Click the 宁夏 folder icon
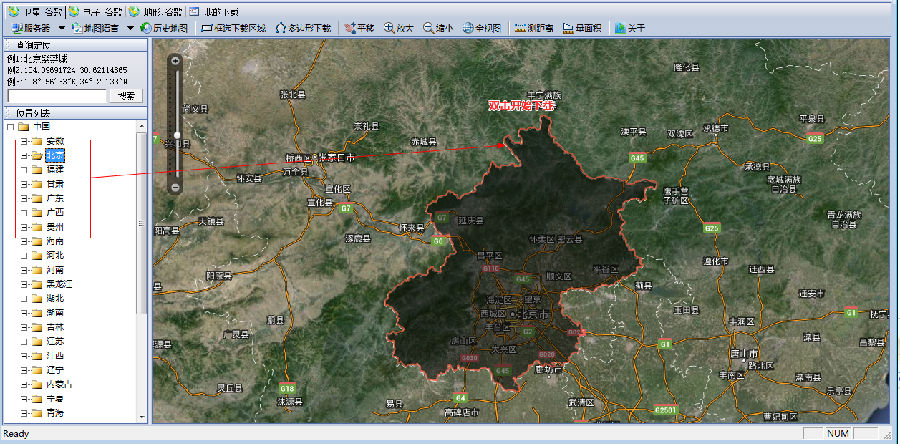Image resolution: width=900 pixels, height=444 pixels. 37,399
